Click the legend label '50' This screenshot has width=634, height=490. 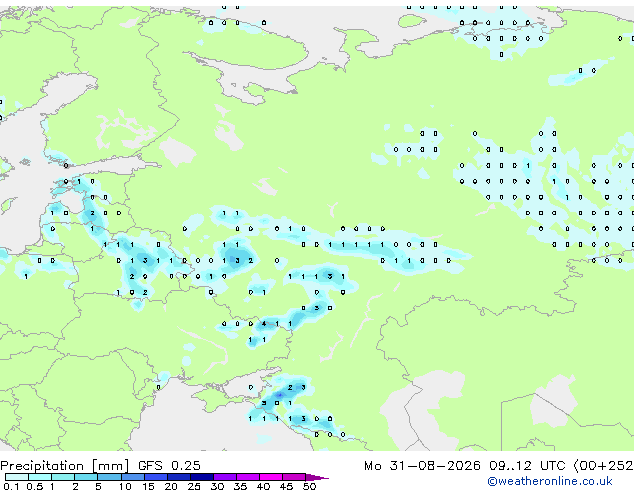(309, 486)
